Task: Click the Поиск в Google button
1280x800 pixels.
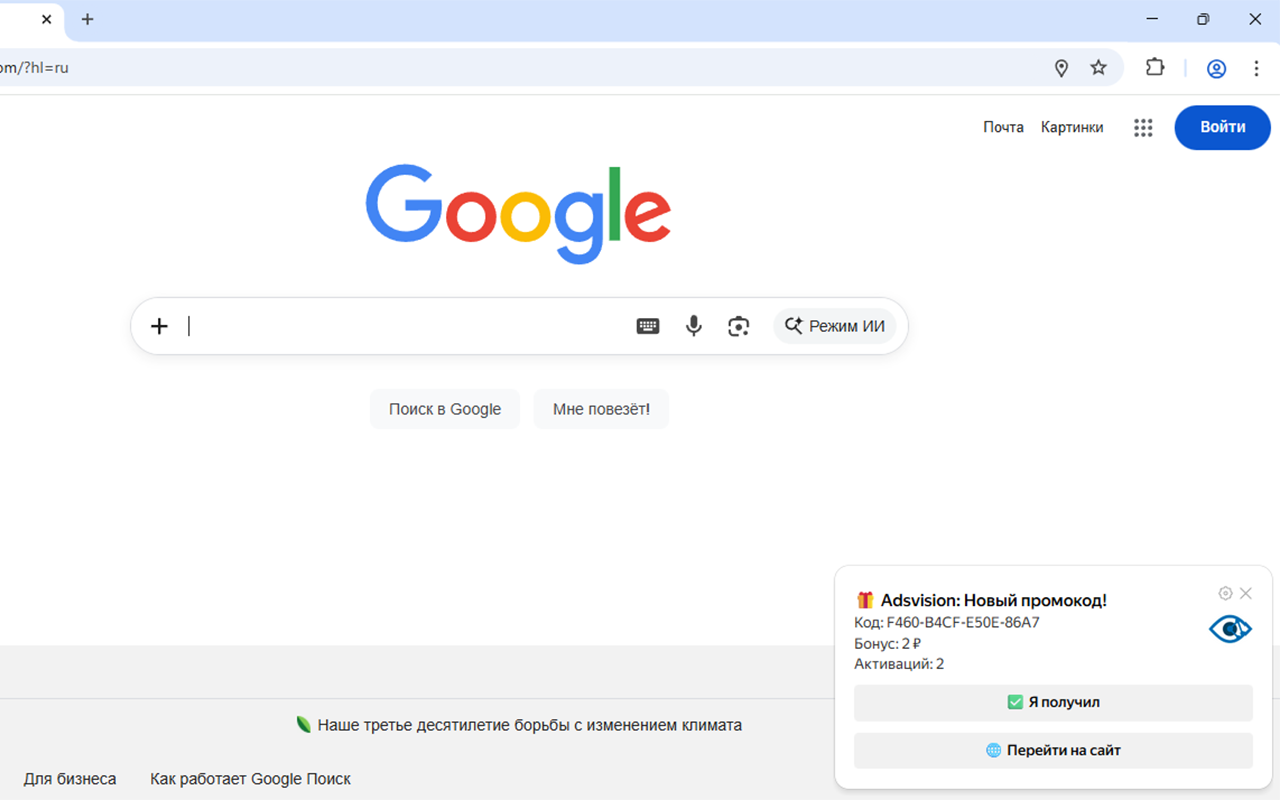Action: (x=445, y=409)
